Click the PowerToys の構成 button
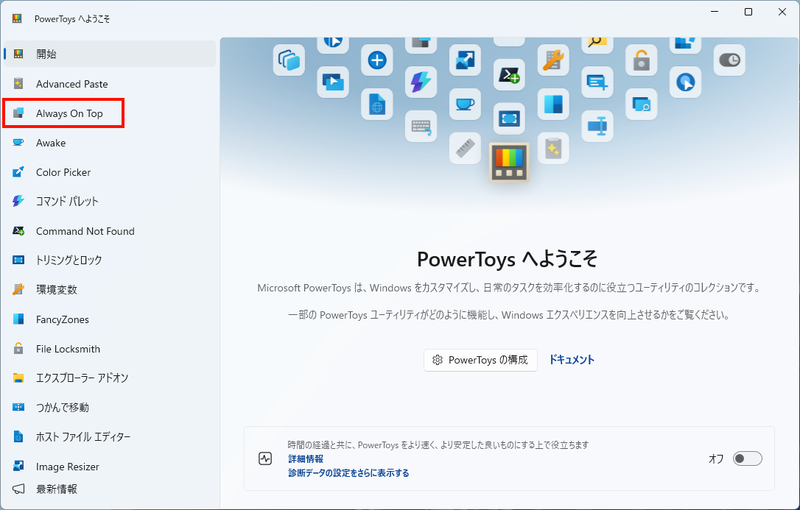The height and width of the screenshot is (510, 800). tap(480, 360)
